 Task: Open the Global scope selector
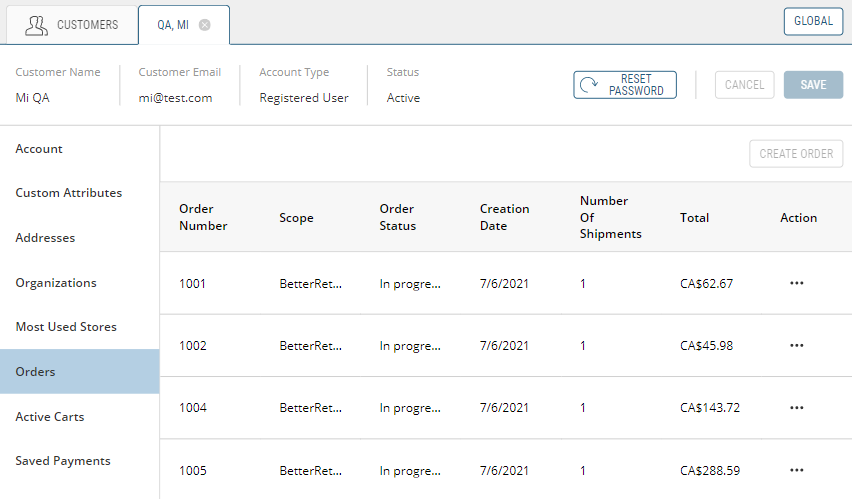pos(813,21)
